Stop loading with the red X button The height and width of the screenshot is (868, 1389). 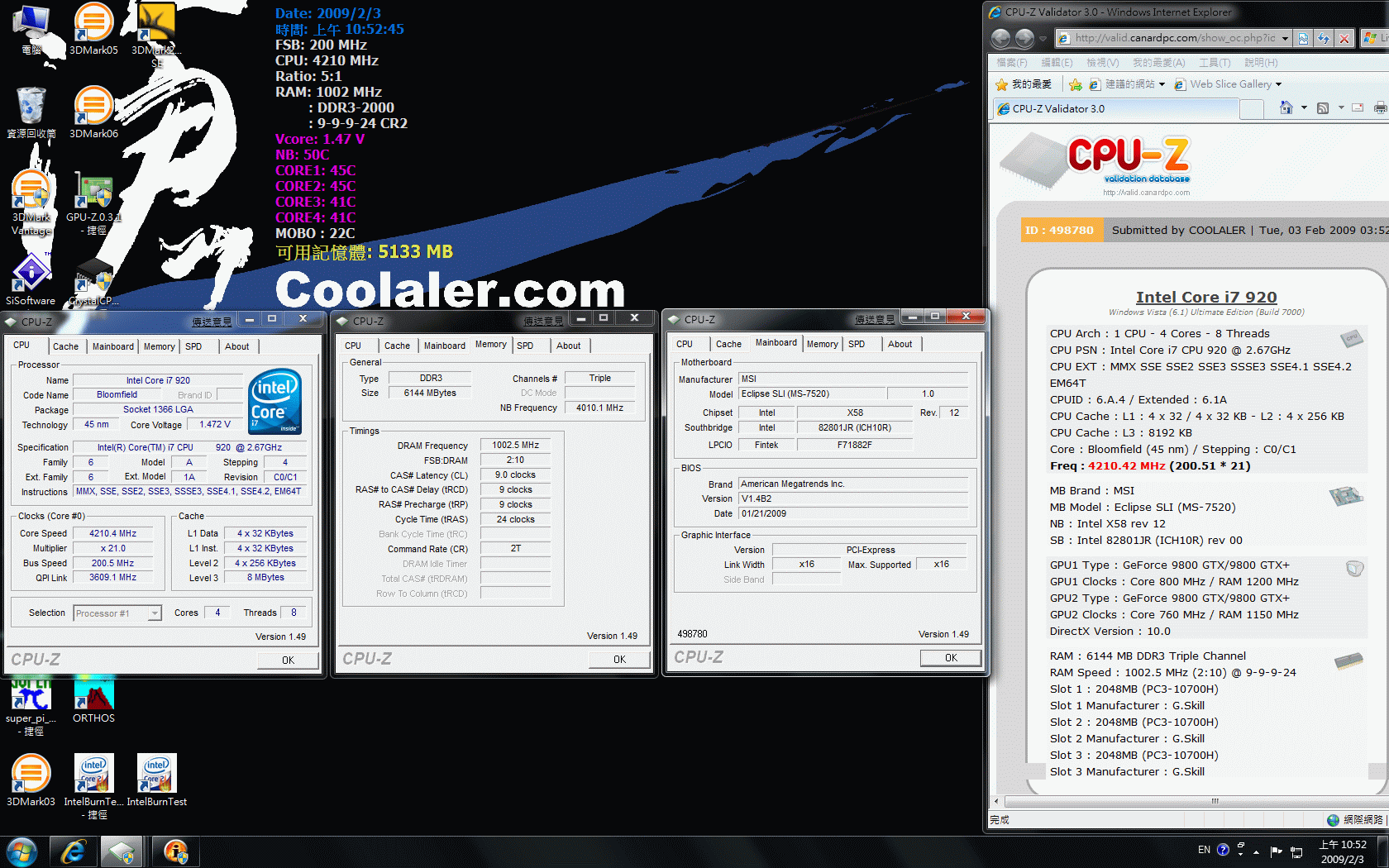coord(1344,38)
